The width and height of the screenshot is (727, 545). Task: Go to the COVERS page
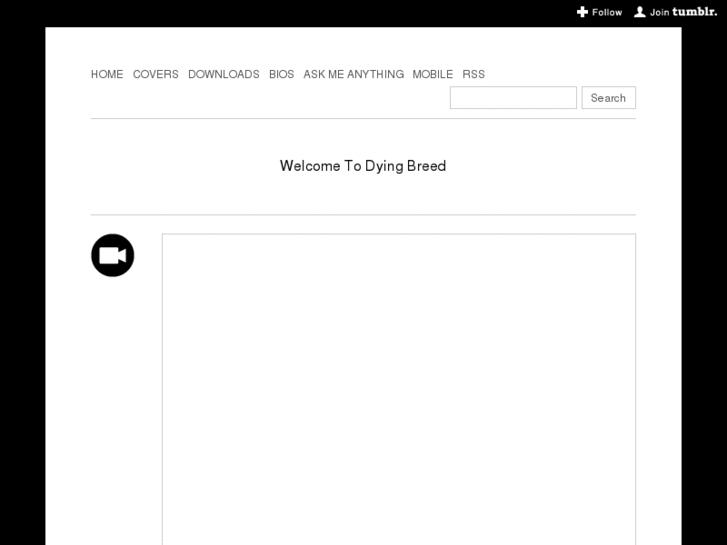156,74
